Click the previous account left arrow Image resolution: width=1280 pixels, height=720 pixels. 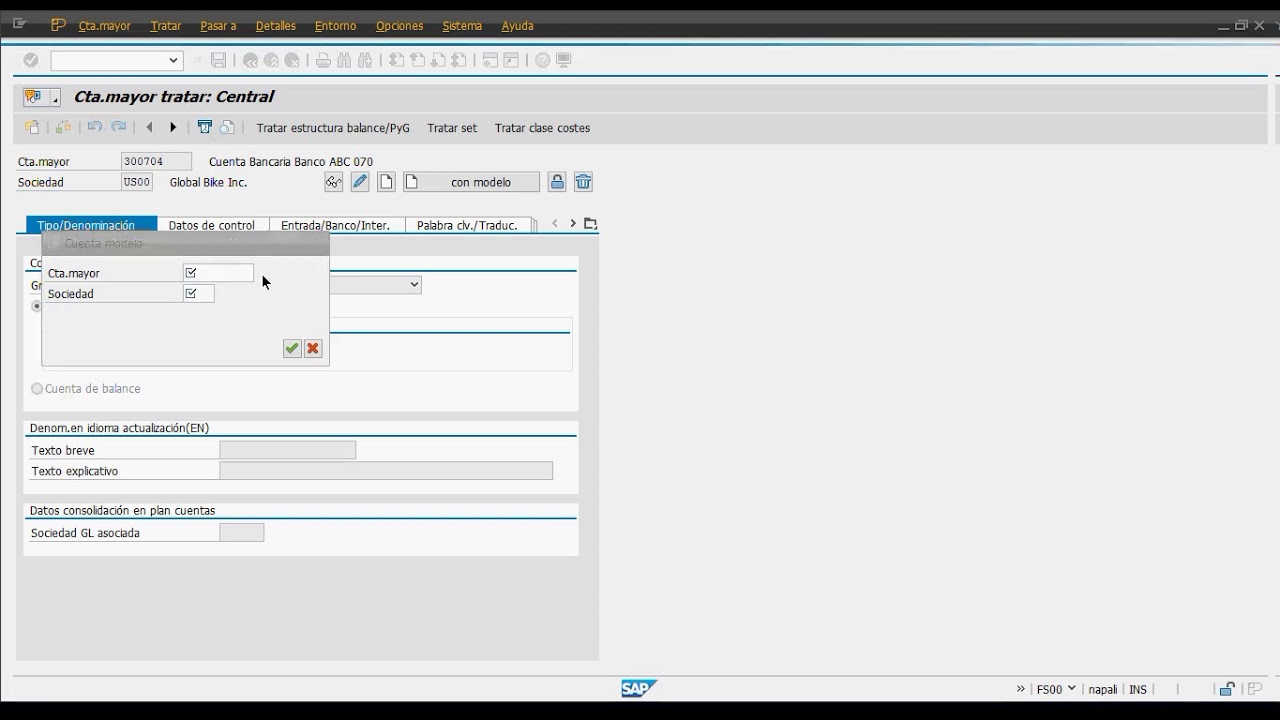150,127
